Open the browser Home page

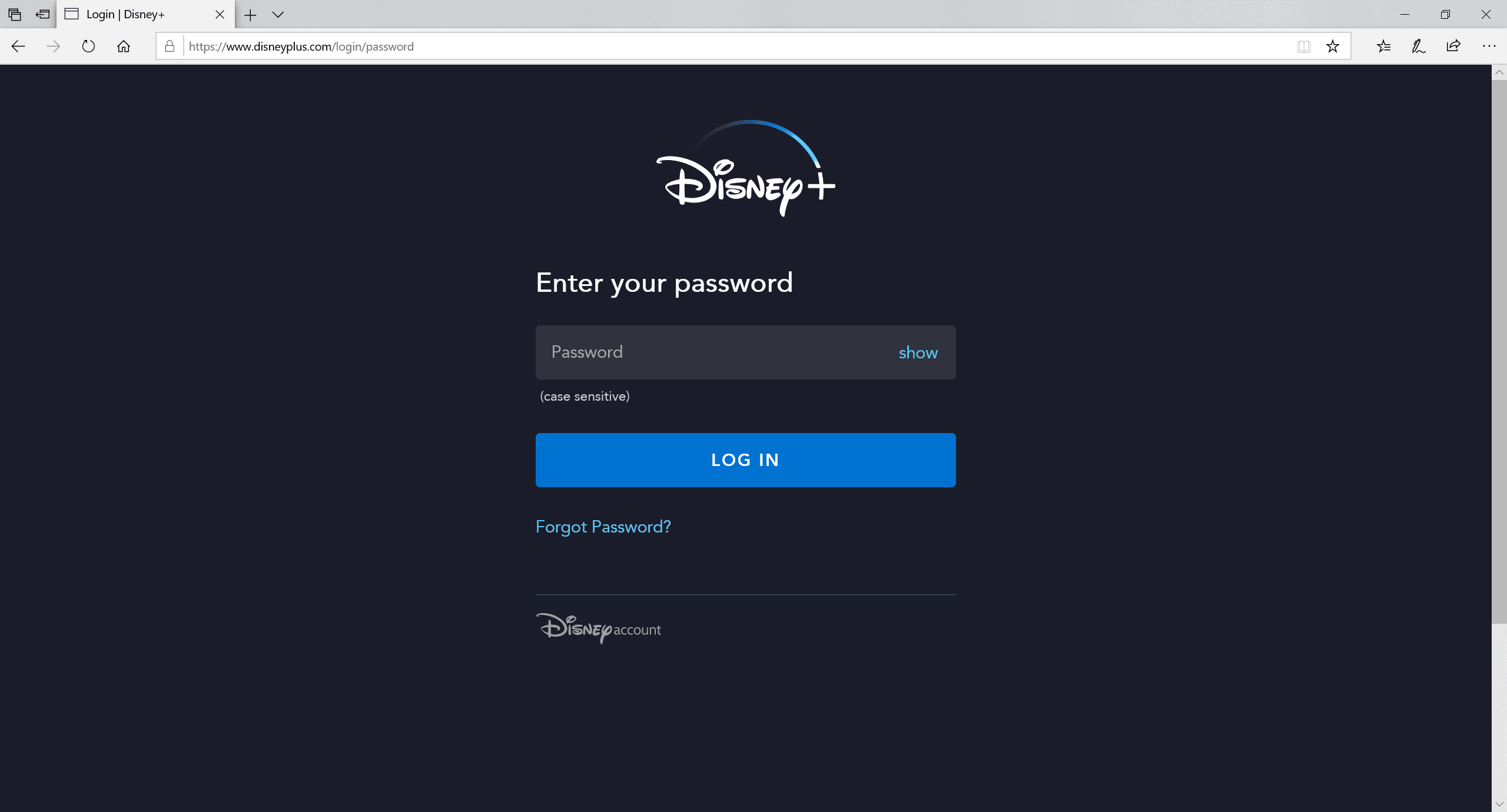(x=123, y=46)
